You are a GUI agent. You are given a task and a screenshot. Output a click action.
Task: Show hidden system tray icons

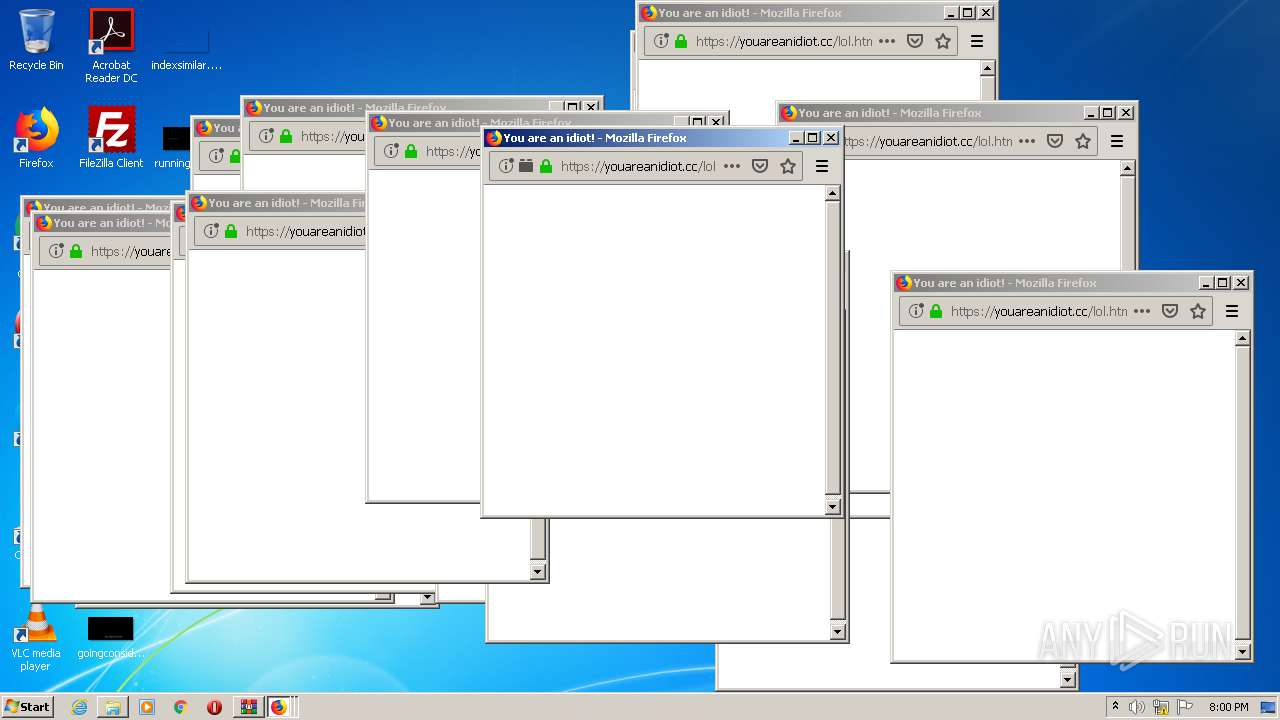tap(1115, 707)
